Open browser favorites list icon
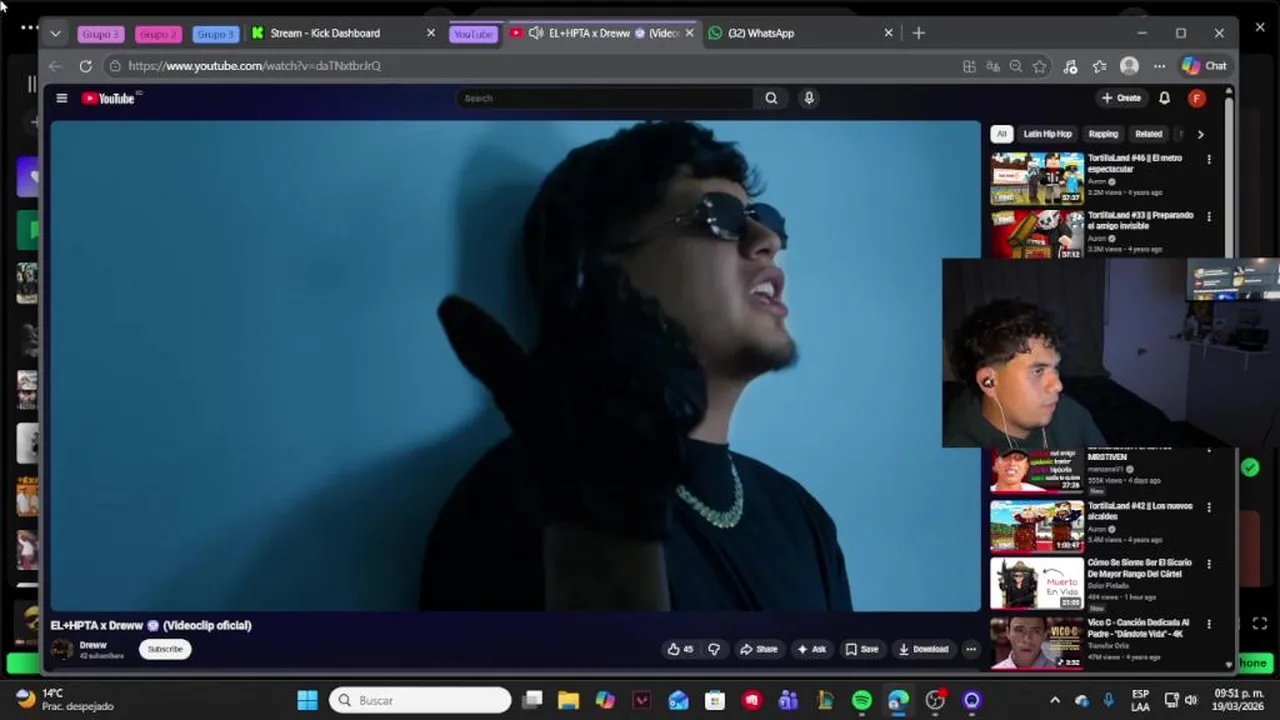 [1099, 66]
